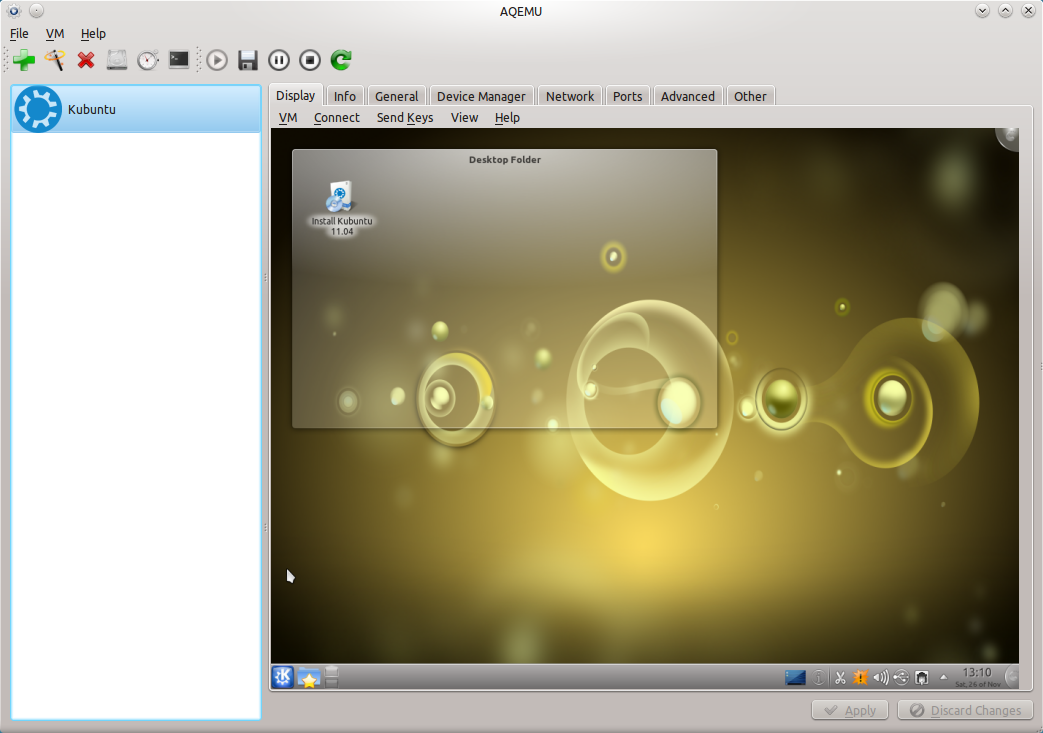Open the terminal console toolbar icon
The image size is (1043, 733).
tap(179, 61)
